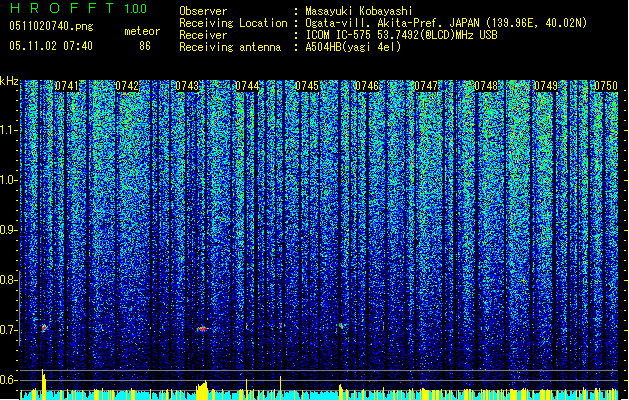Click the 0.7 kHz frequency label
Image resolution: width=629 pixels, height=400 pixels.
8,330
